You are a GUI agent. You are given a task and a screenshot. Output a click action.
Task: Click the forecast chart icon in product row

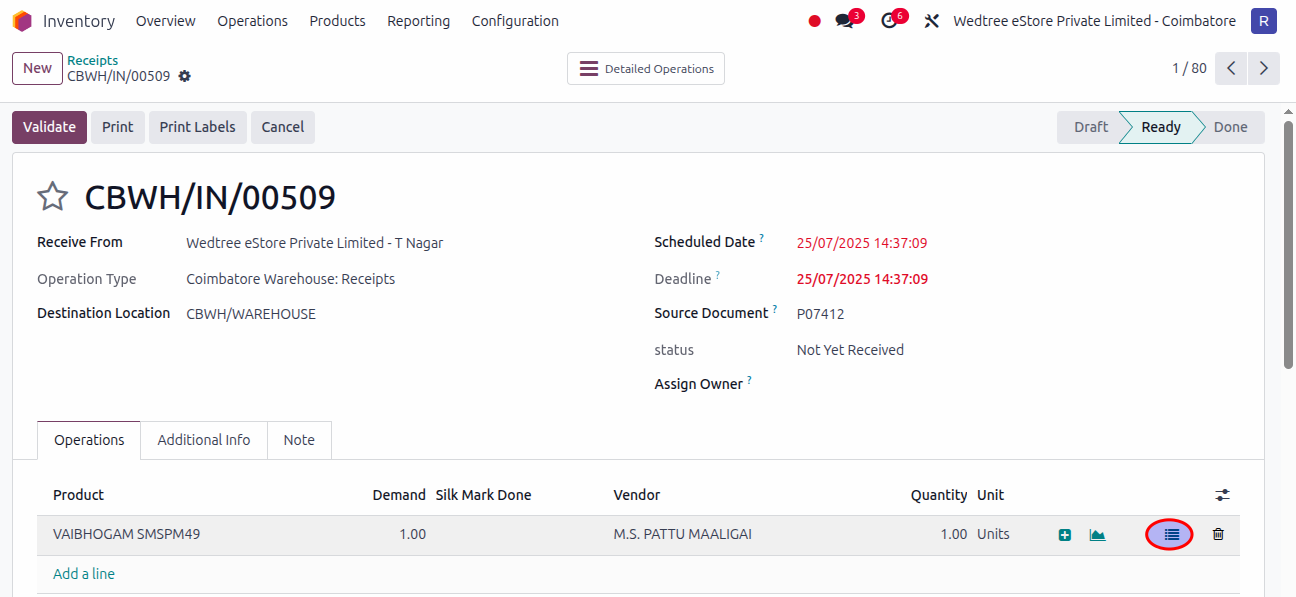(x=1097, y=535)
